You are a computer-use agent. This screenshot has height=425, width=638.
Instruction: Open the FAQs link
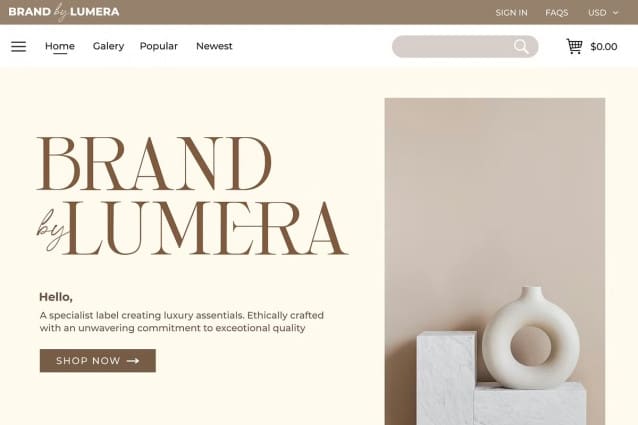point(557,13)
